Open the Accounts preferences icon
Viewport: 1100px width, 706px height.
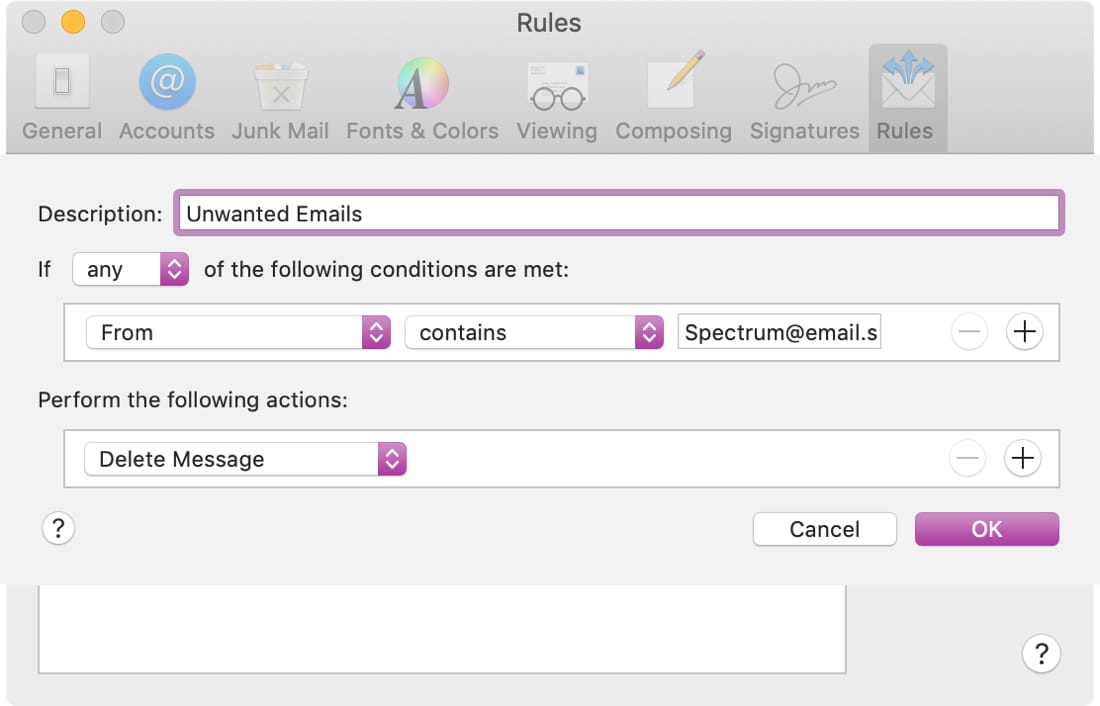click(x=167, y=81)
